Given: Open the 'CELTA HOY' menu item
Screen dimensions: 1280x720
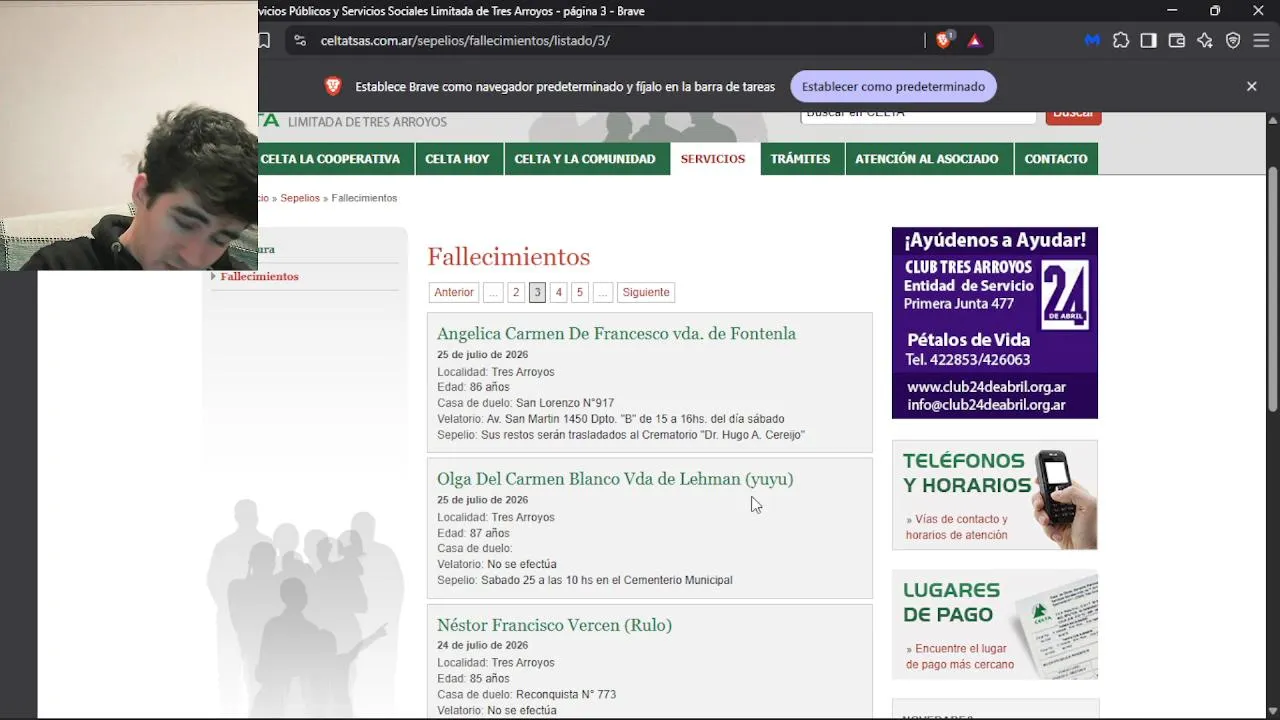Looking at the screenshot, I should point(458,159).
